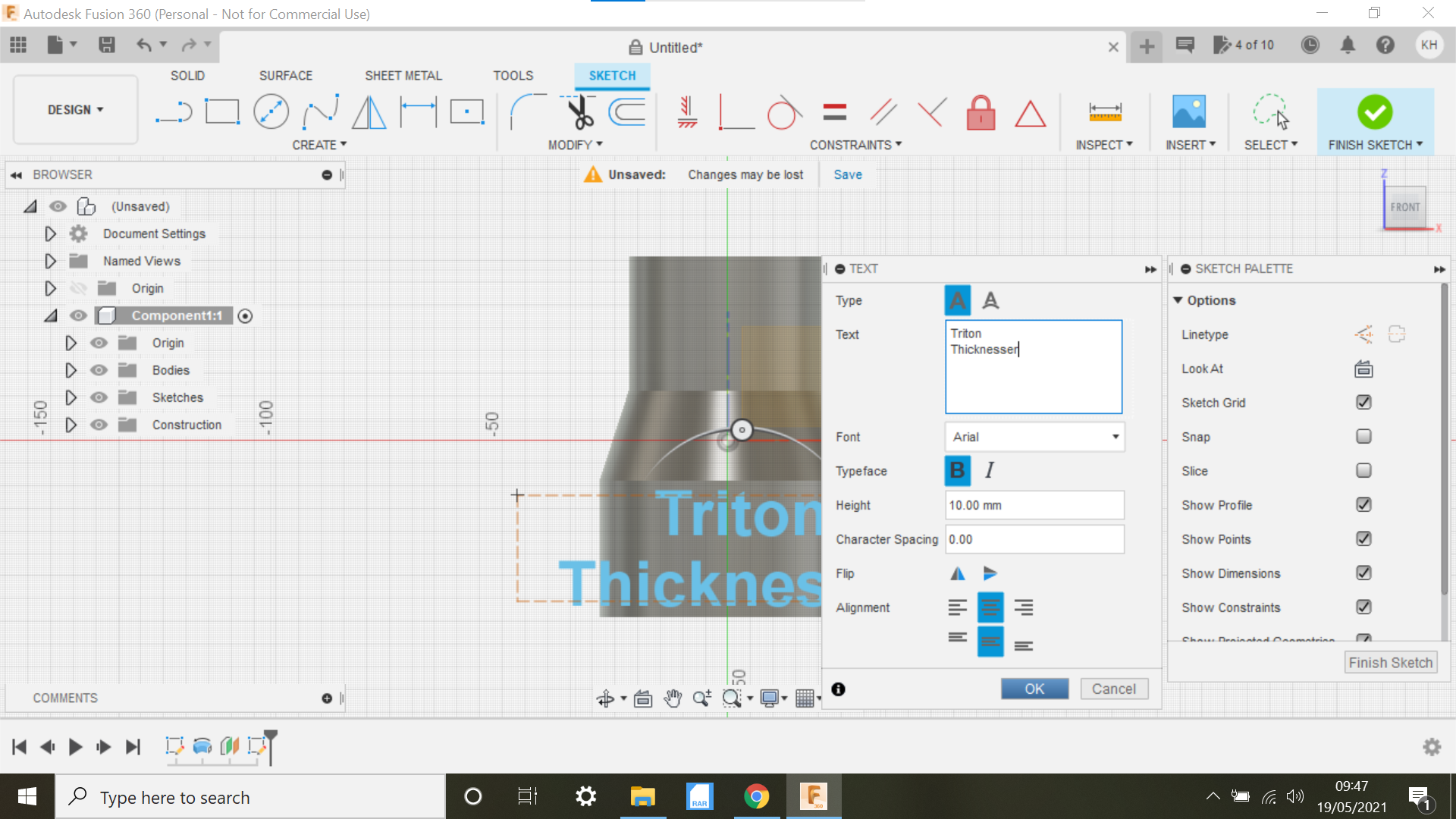
Task: Click the Measure inspect icon
Action: pyautogui.click(x=1105, y=112)
